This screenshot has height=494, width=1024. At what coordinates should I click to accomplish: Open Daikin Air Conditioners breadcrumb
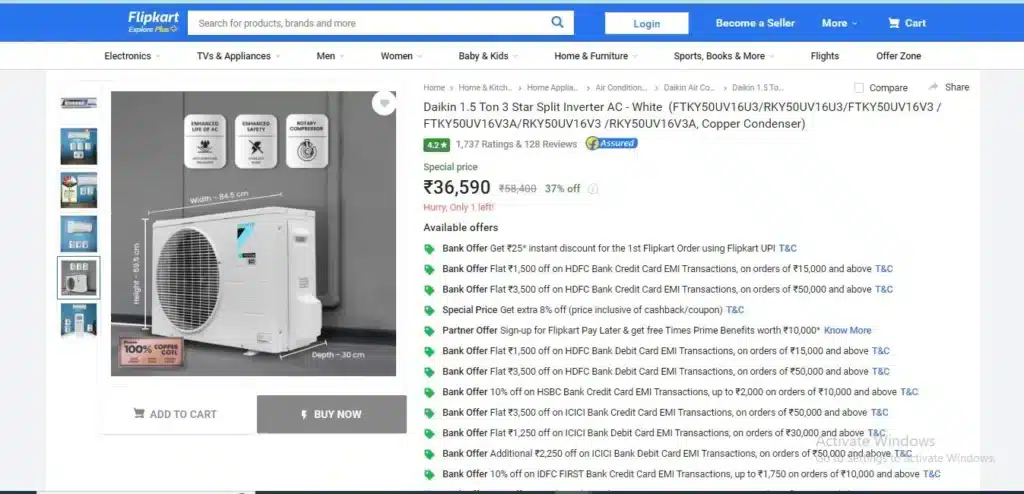[x=690, y=88]
